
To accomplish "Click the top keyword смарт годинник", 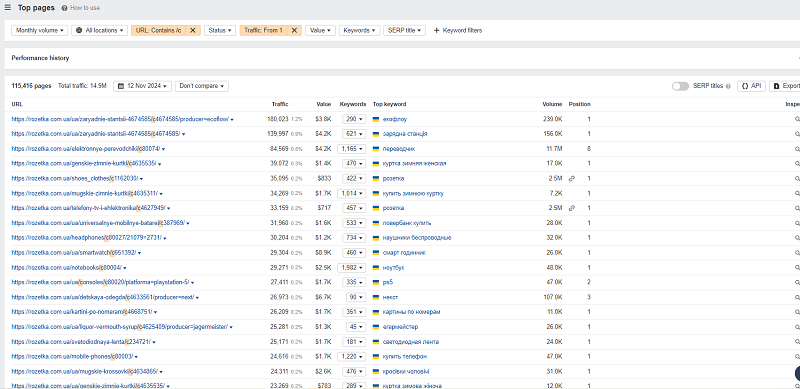I will click(404, 253).
